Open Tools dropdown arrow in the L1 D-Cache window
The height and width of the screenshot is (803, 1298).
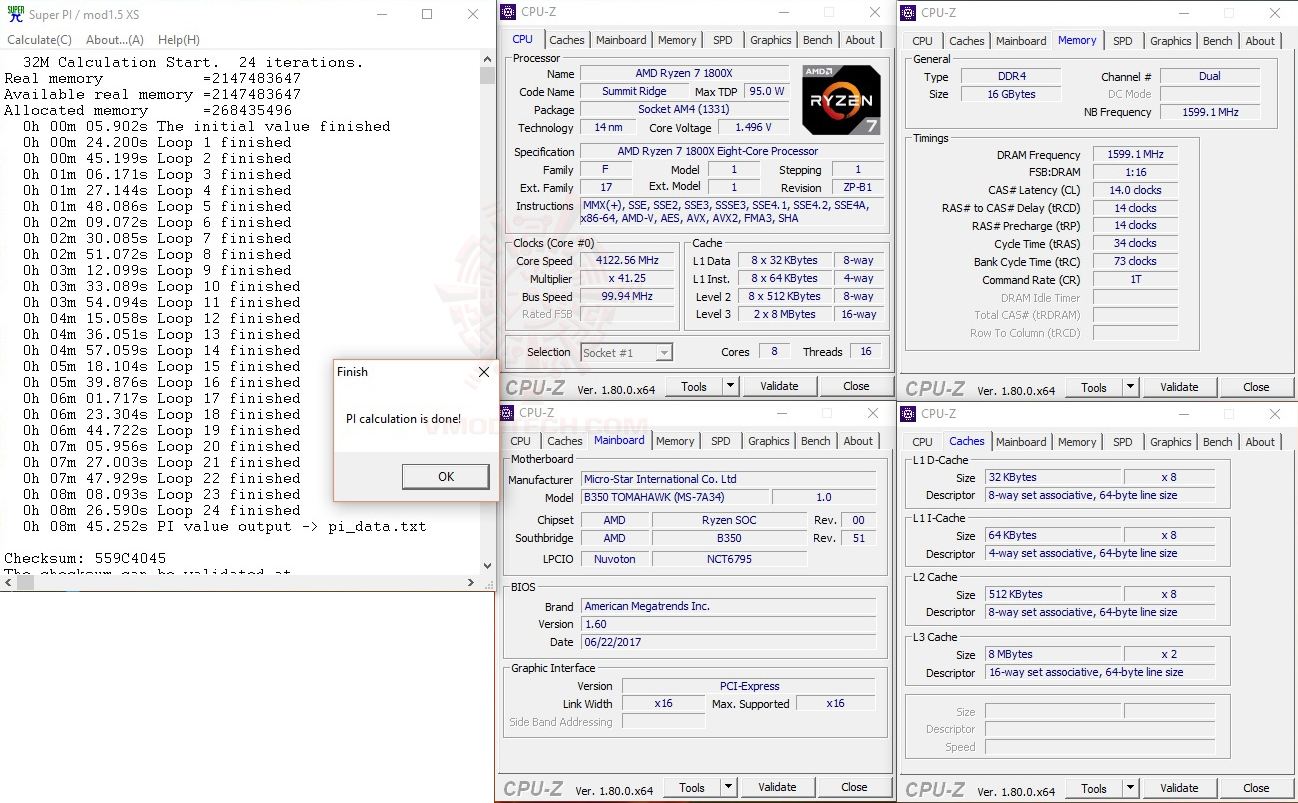(1131, 788)
